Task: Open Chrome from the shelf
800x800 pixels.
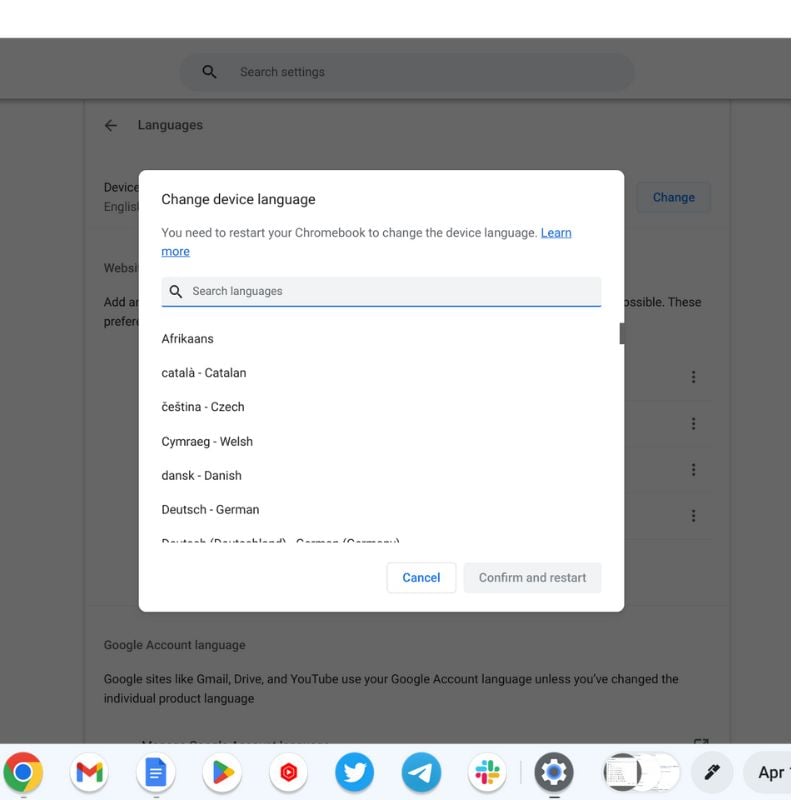Action: [23, 772]
